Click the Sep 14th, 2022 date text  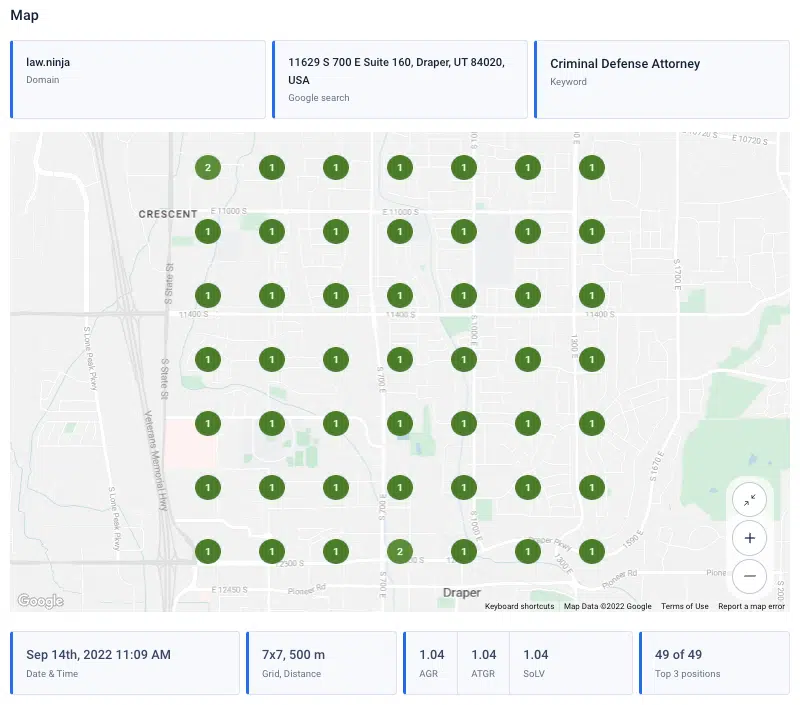click(98, 654)
